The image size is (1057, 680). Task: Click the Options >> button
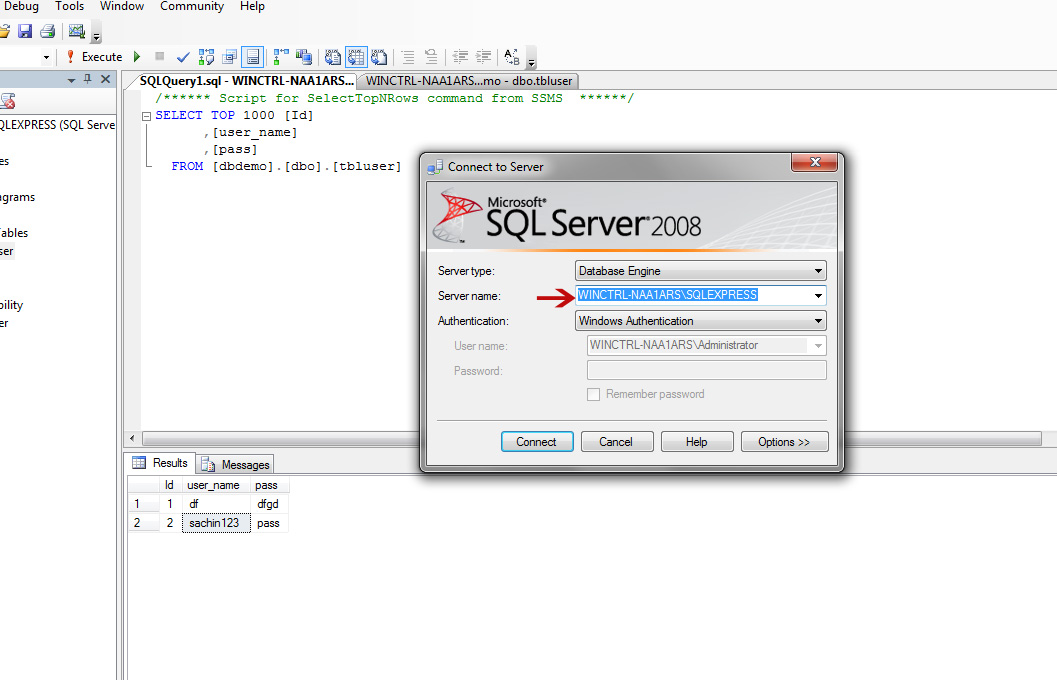(x=784, y=441)
